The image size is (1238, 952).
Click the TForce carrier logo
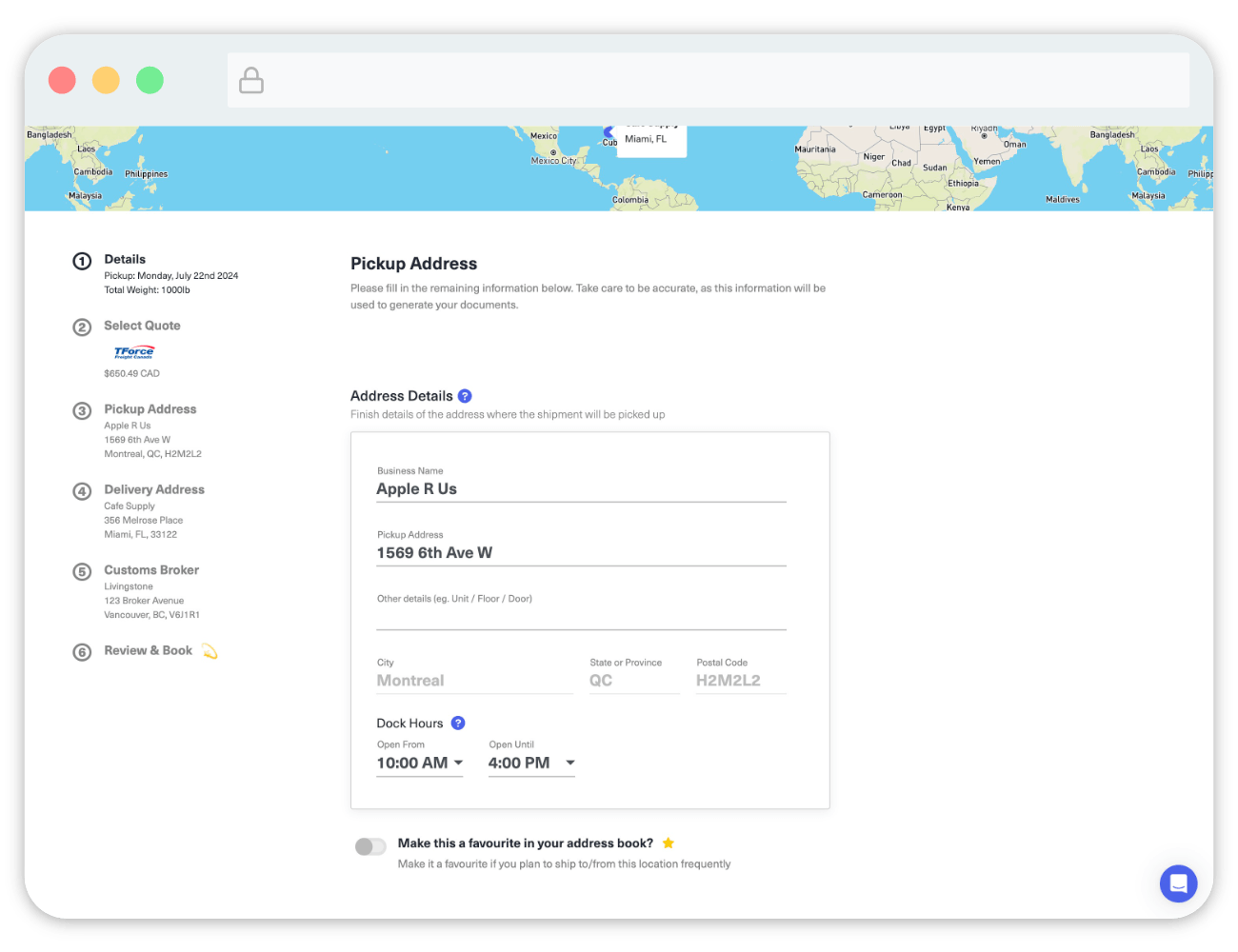(134, 352)
